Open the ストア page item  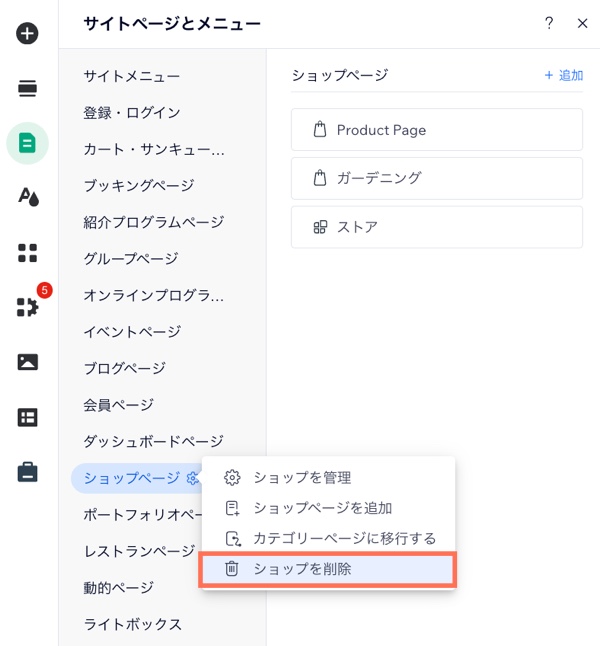pyautogui.click(x=437, y=227)
